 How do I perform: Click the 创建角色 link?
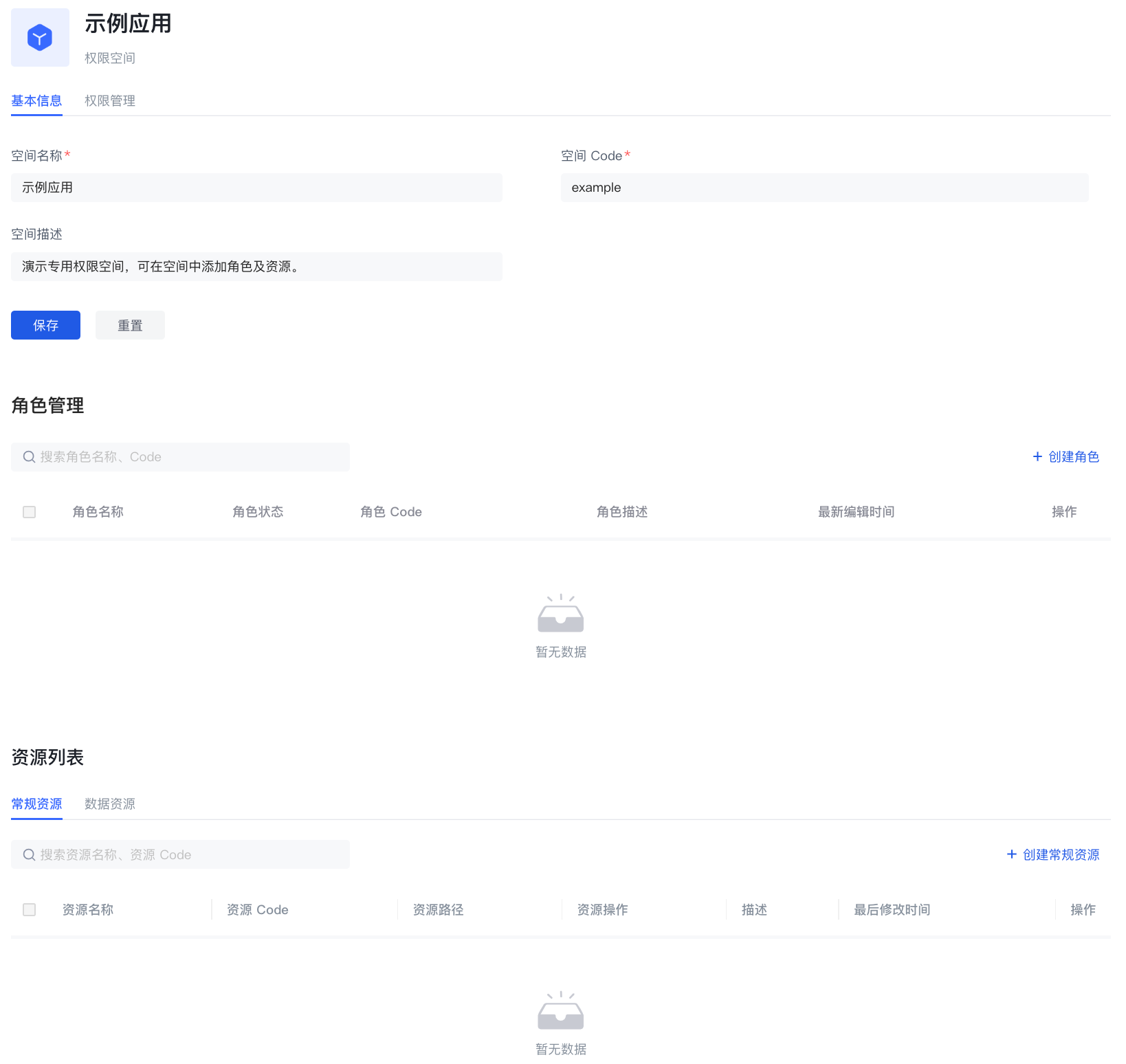pos(1073,457)
